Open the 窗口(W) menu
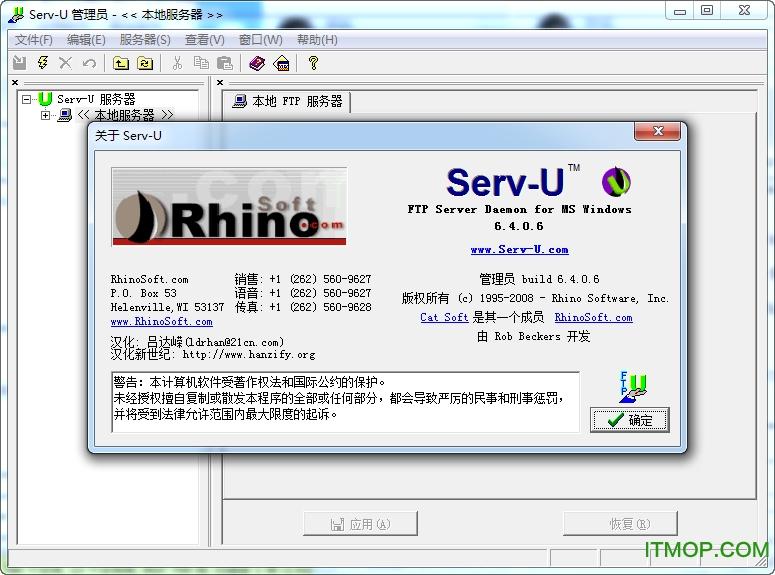The image size is (775, 575). point(260,40)
